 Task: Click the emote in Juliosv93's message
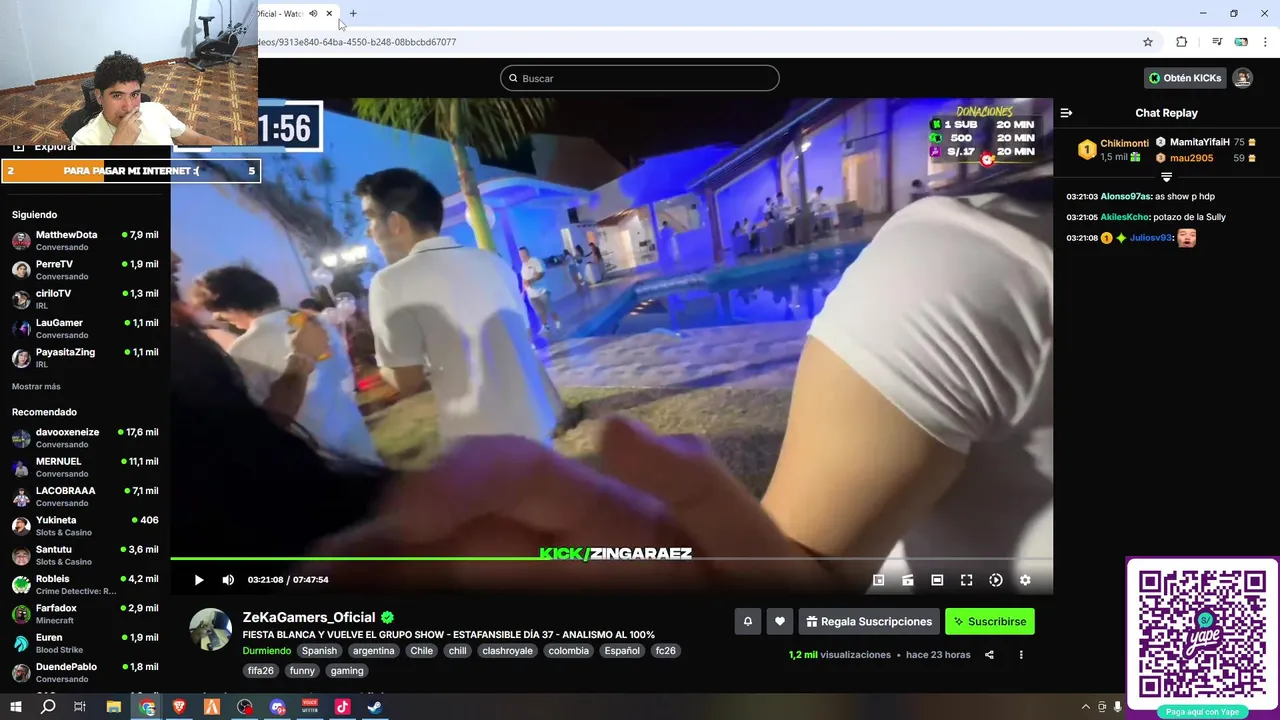pos(1186,238)
